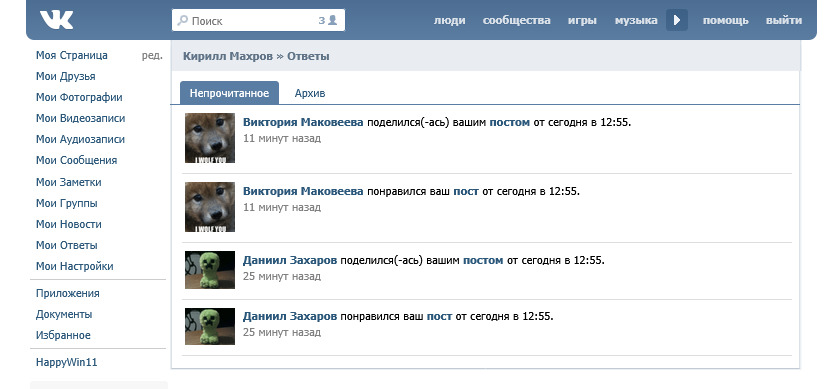Open the сообщества menu item
This screenshot has height=389, width=830.
click(516, 21)
